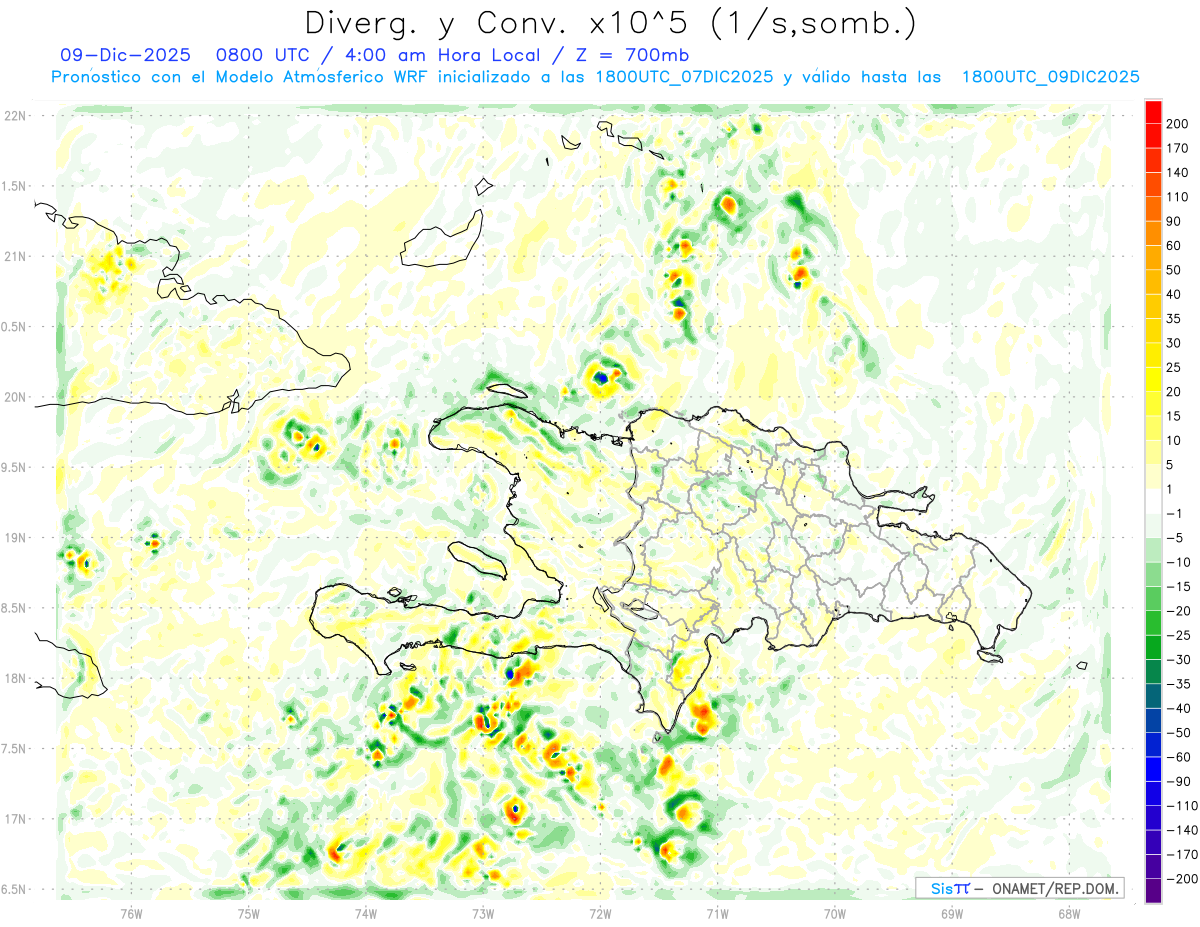The width and height of the screenshot is (1200, 927).
Task: Click the colorbar value -5
Action: click(x=1176, y=537)
